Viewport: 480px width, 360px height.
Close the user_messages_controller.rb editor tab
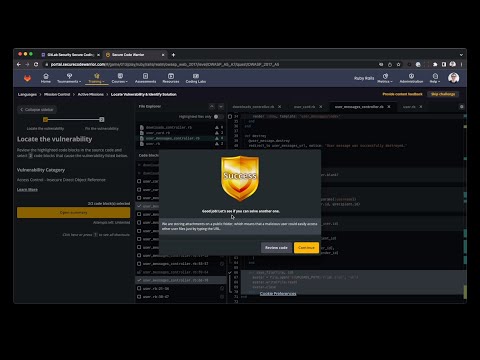click(x=389, y=107)
